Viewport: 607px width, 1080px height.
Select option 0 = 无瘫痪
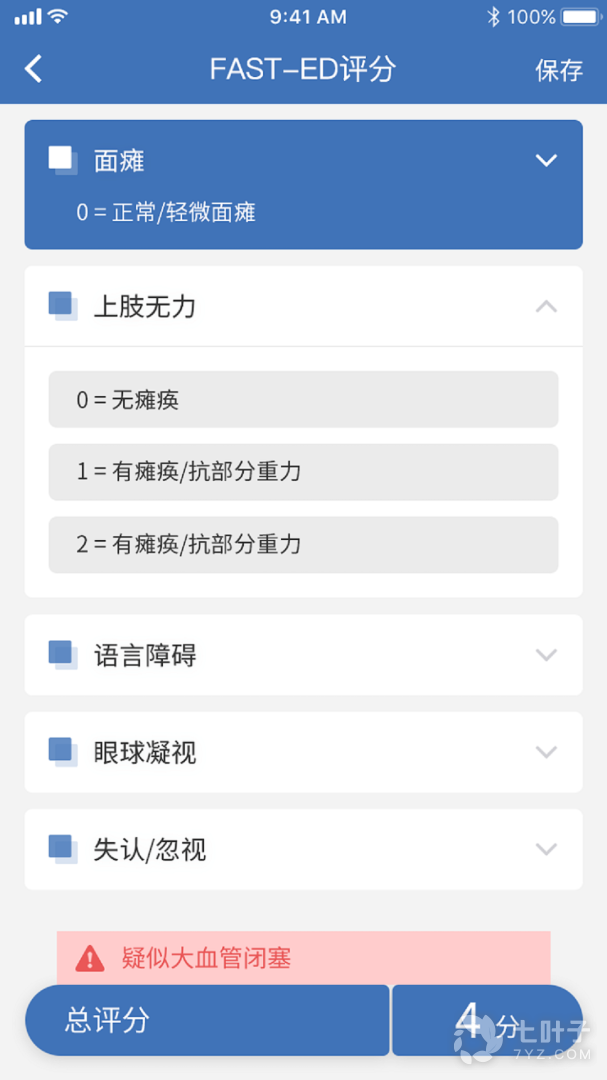pos(303,400)
